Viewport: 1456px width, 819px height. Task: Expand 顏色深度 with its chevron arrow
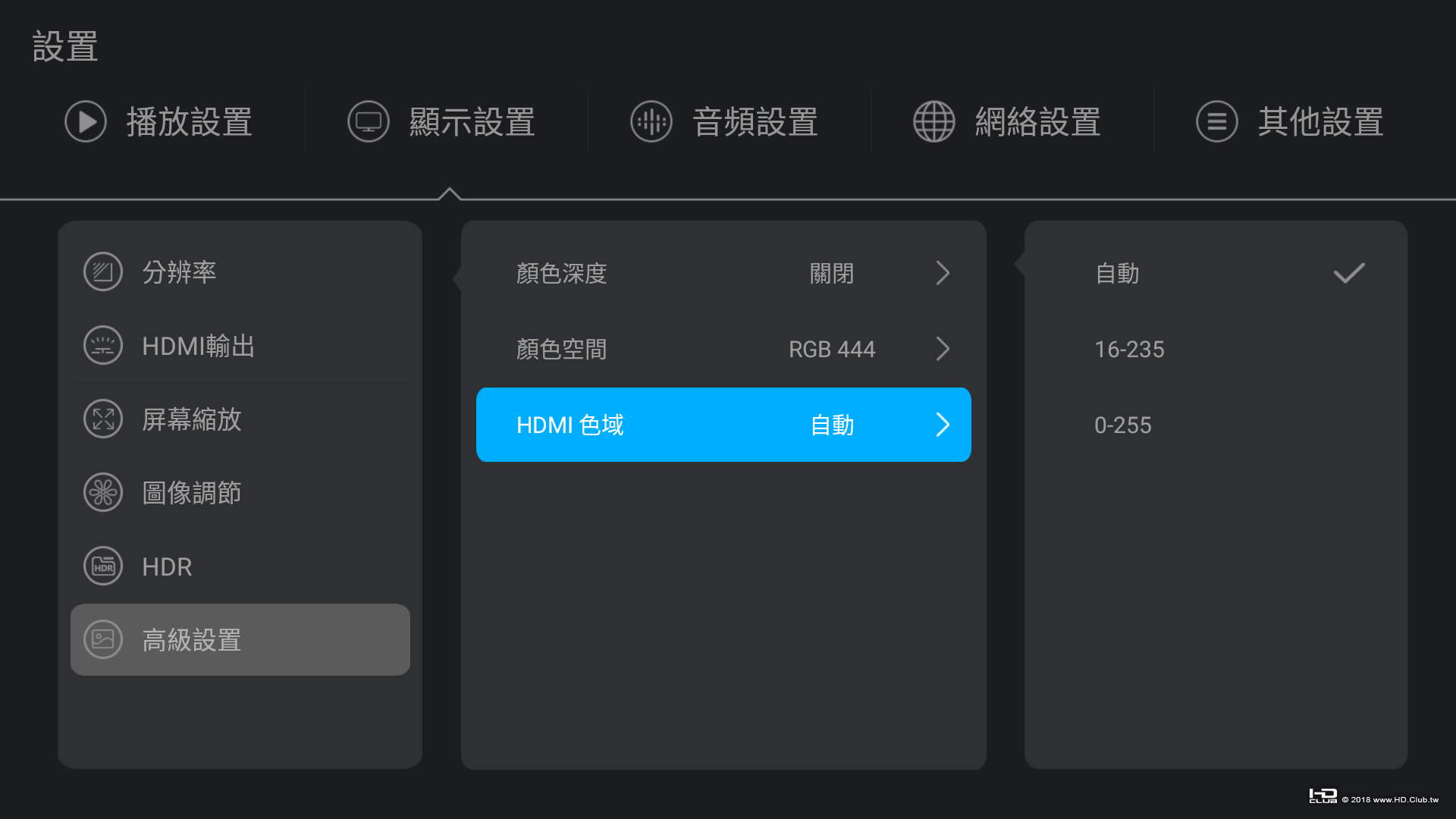point(943,273)
